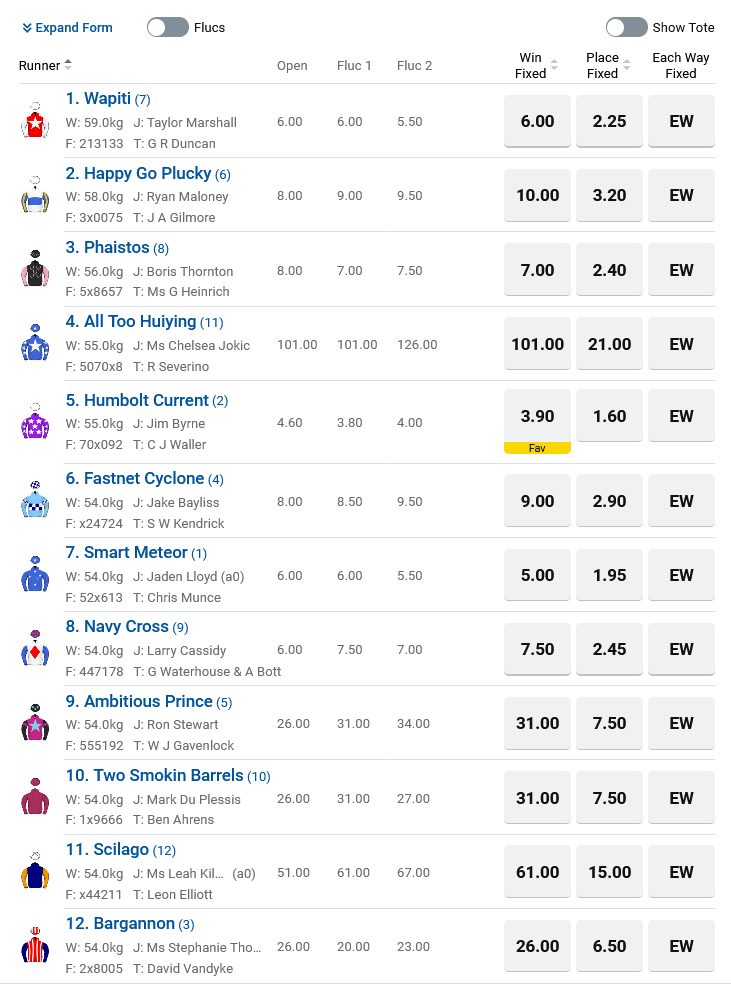Open the Ambitious Prince runner link
Screen dimensions: 731x984
pyautogui.click(x=148, y=701)
